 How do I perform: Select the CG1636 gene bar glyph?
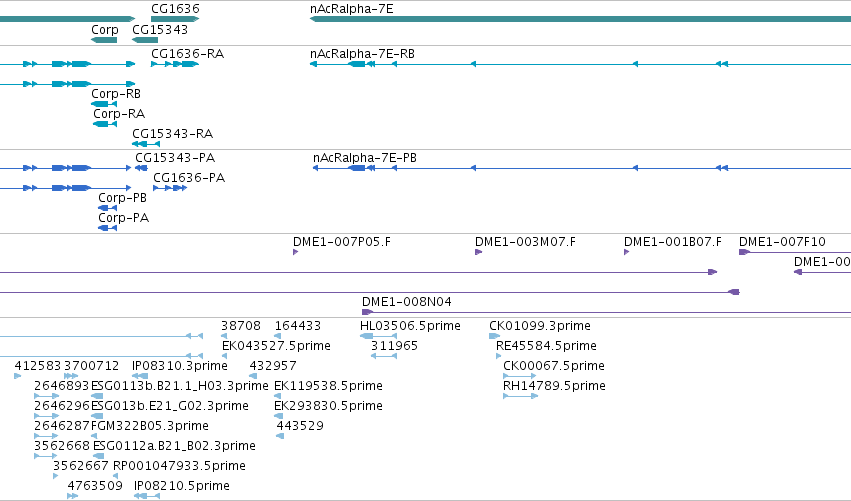point(175,19)
